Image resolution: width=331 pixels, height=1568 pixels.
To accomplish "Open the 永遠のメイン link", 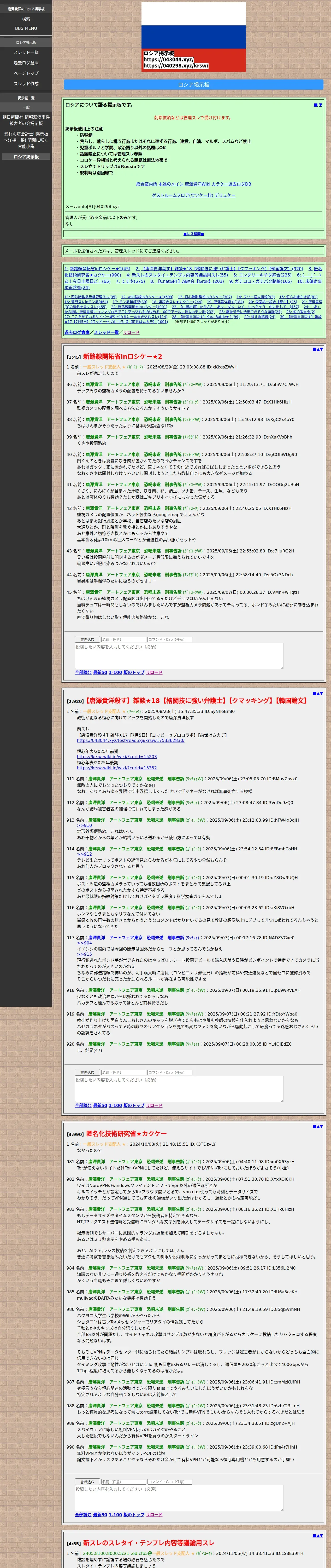I will tap(171, 184).
